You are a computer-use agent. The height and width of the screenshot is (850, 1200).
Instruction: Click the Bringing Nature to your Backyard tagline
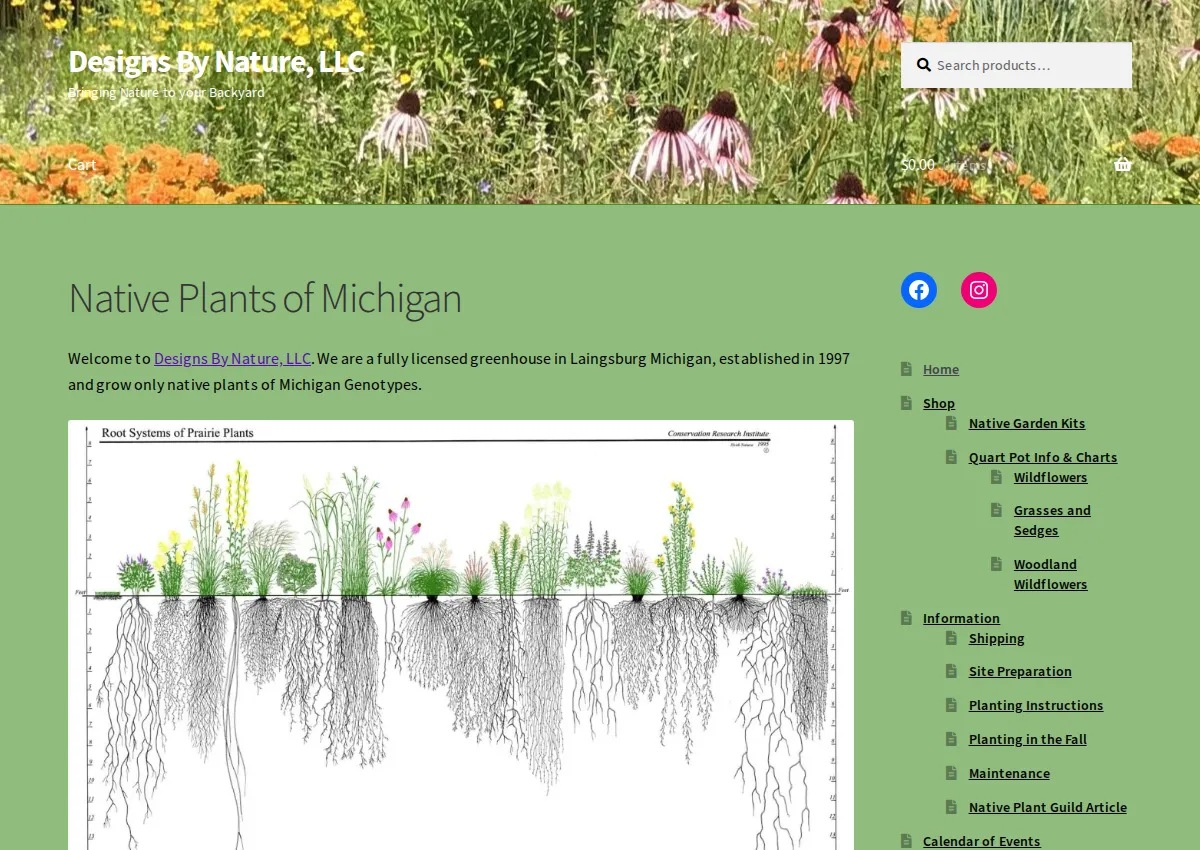(x=166, y=92)
